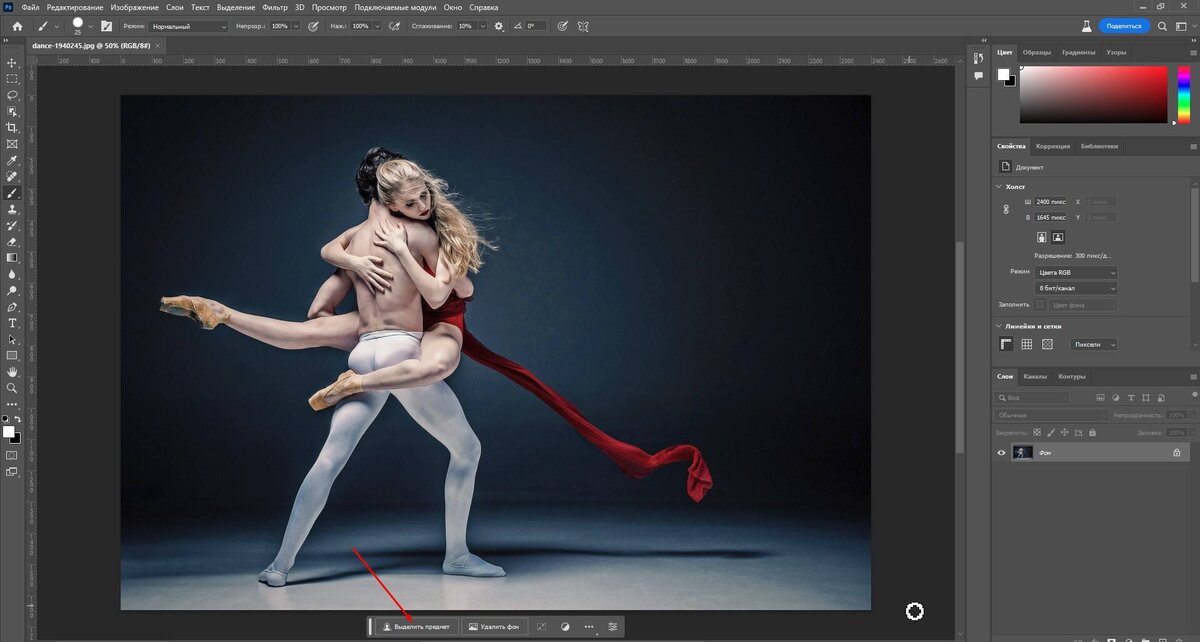Open Сглаживание 10% dropdown arrow
Image resolution: width=1200 pixels, height=642 pixels.
481,26
